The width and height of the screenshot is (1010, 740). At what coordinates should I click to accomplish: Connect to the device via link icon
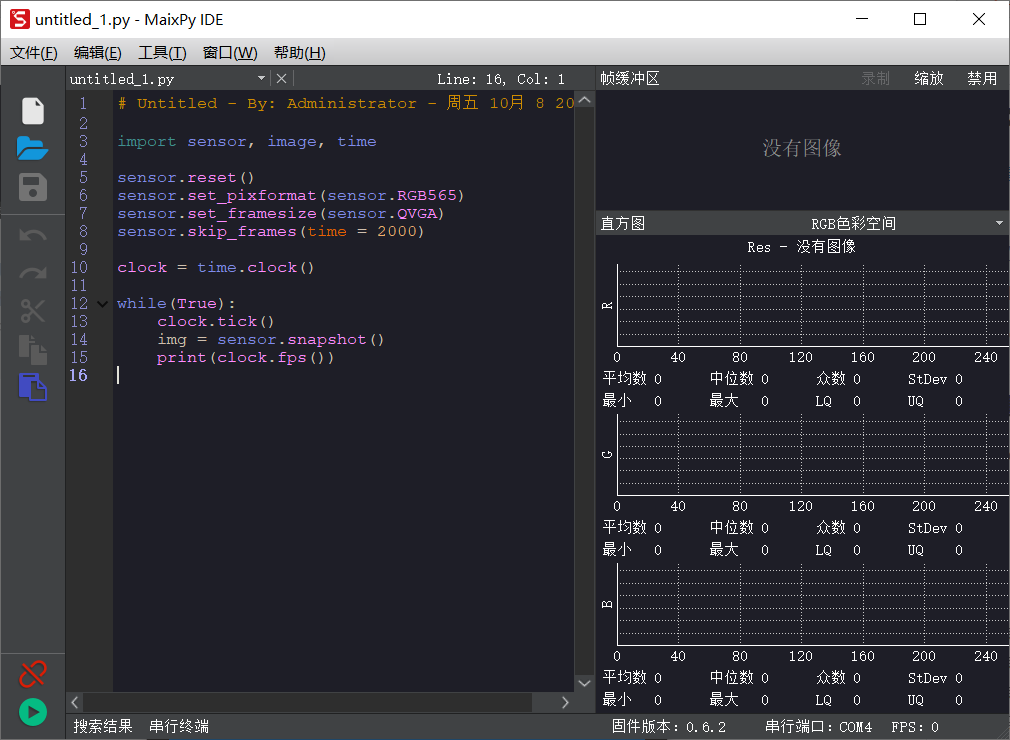pyautogui.click(x=32, y=673)
